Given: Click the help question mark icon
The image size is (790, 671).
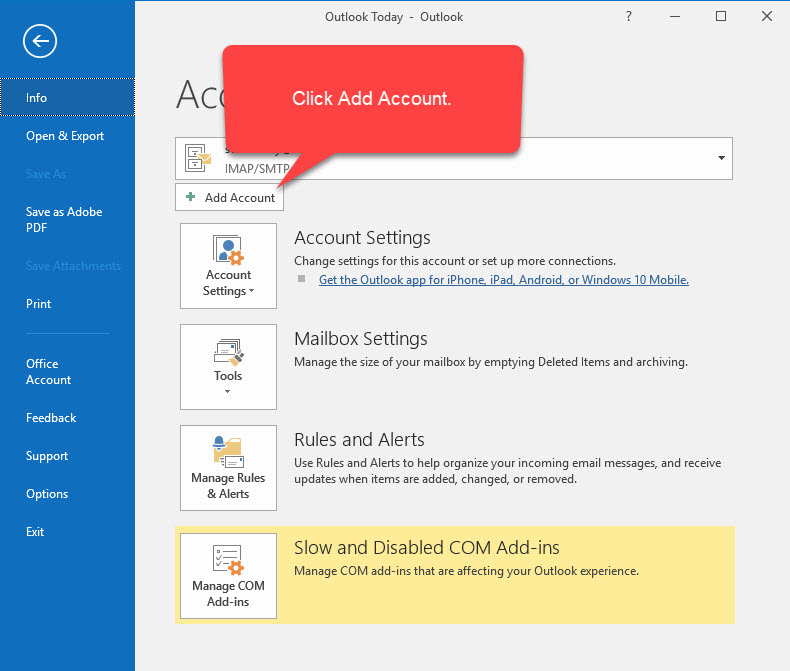Looking at the screenshot, I should coord(628,16).
